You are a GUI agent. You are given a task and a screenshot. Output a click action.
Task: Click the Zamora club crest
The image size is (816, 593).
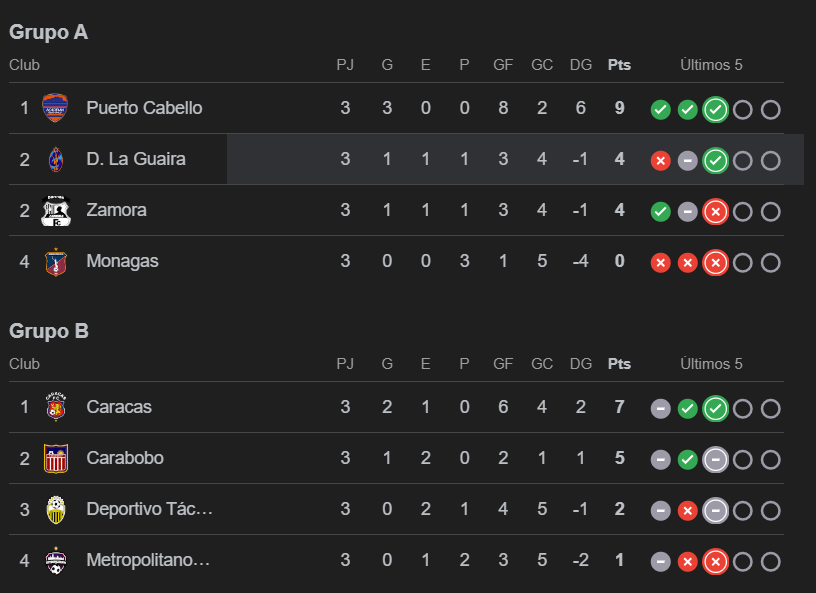coord(55,210)
